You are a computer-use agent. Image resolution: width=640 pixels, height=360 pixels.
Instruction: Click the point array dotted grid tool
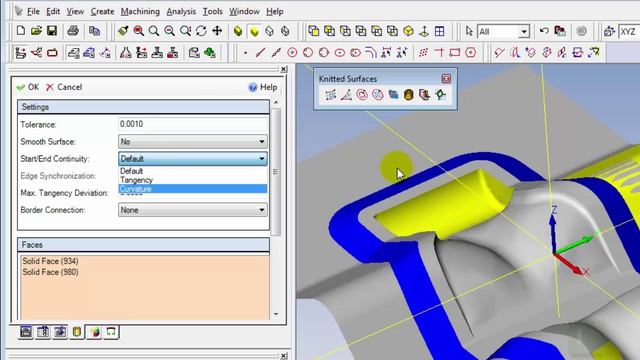423,53
